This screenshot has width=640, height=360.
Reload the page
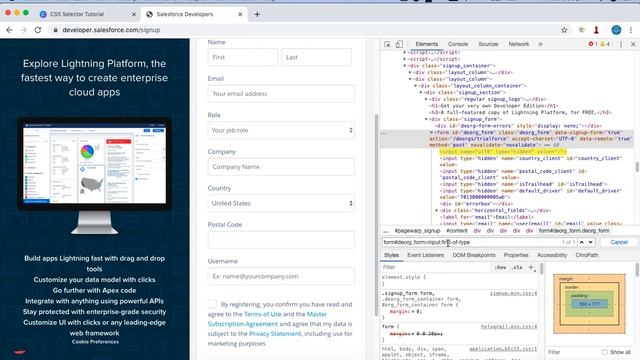[38, 30]
